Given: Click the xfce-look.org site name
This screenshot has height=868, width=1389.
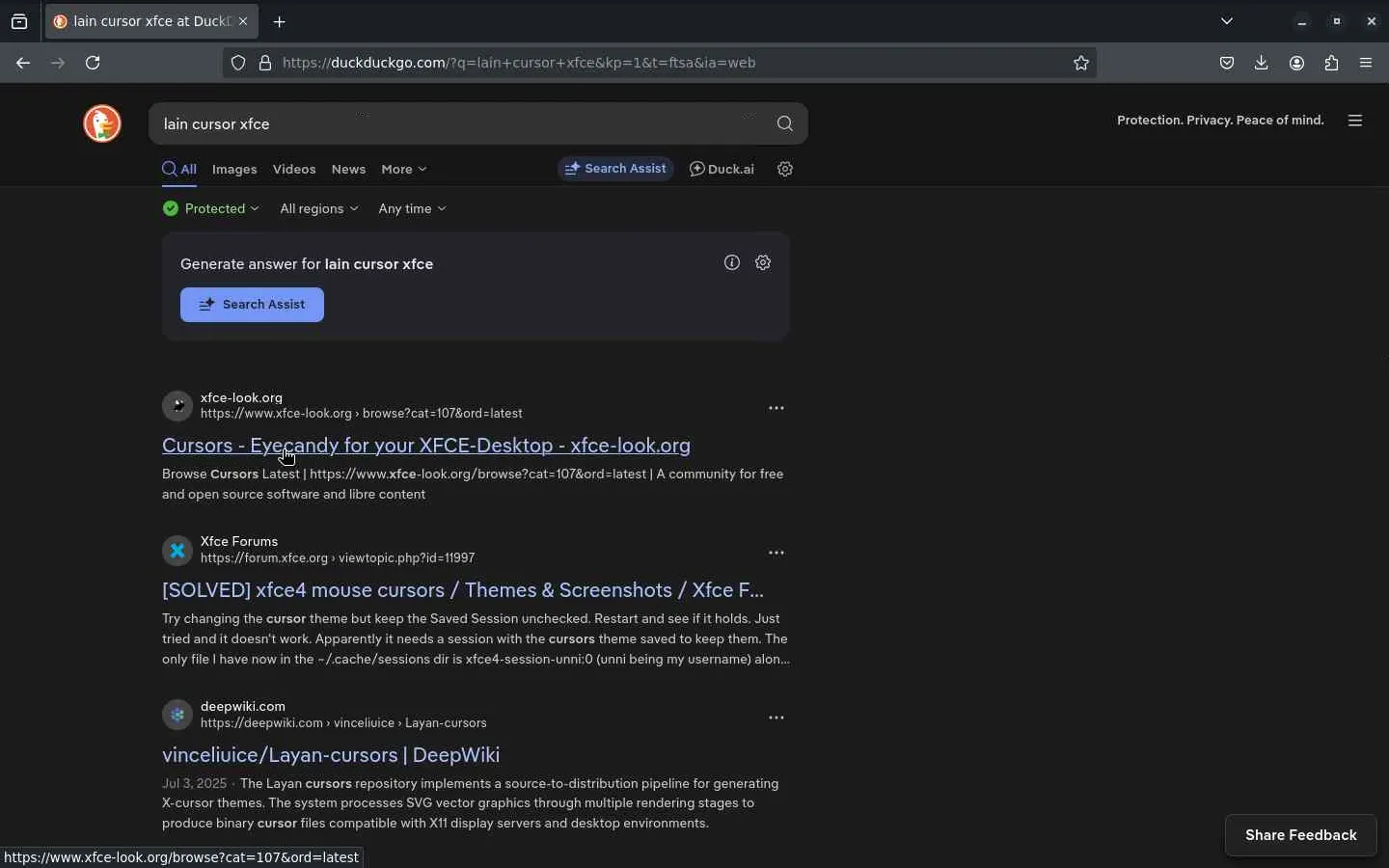Looking at the screenshot, I should (x=241, y=397).
